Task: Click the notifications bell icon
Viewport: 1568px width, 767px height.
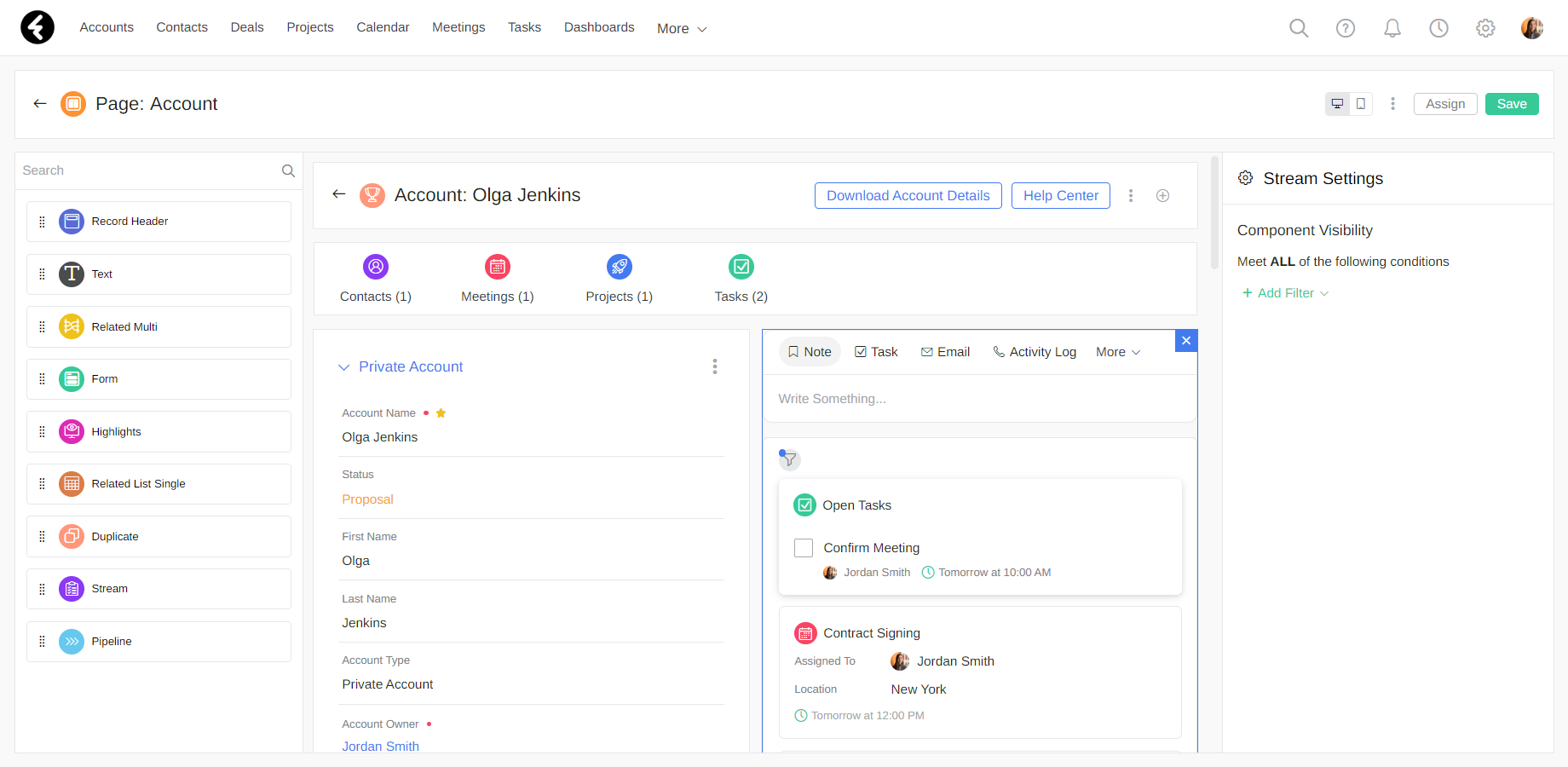Action: click(x=1392, y=28)
